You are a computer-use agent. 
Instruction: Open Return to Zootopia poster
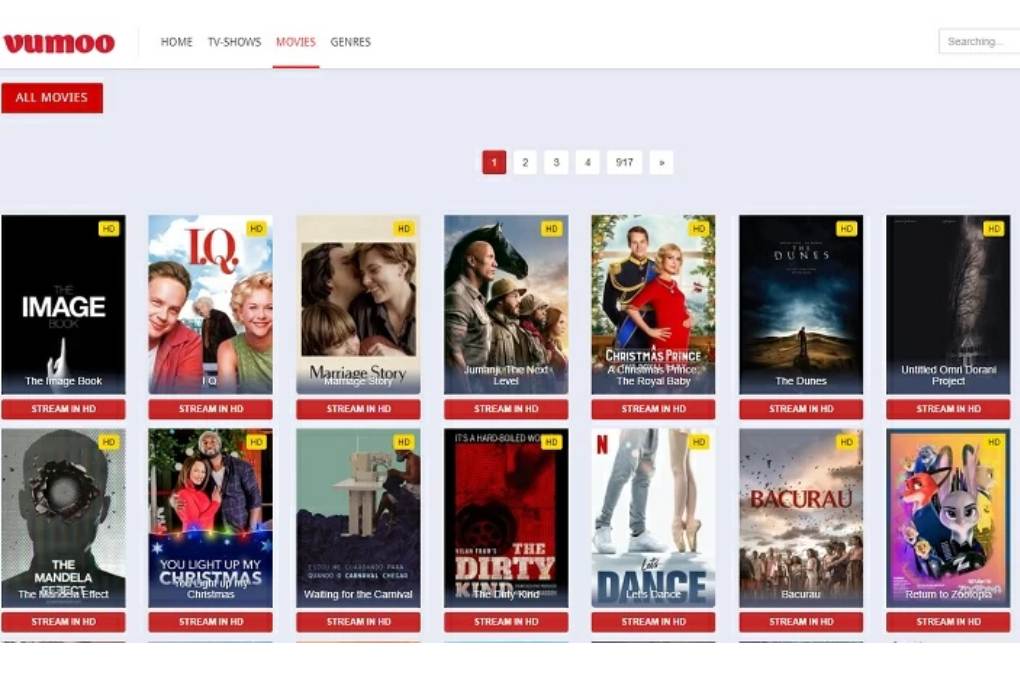(x=948, y=518)
